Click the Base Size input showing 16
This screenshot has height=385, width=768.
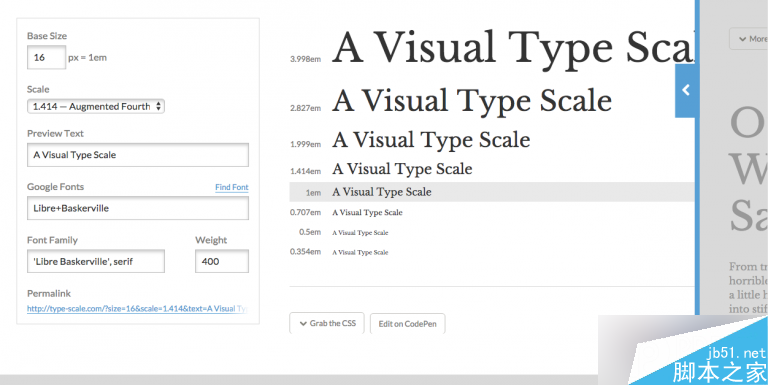[x=46, y=57]
